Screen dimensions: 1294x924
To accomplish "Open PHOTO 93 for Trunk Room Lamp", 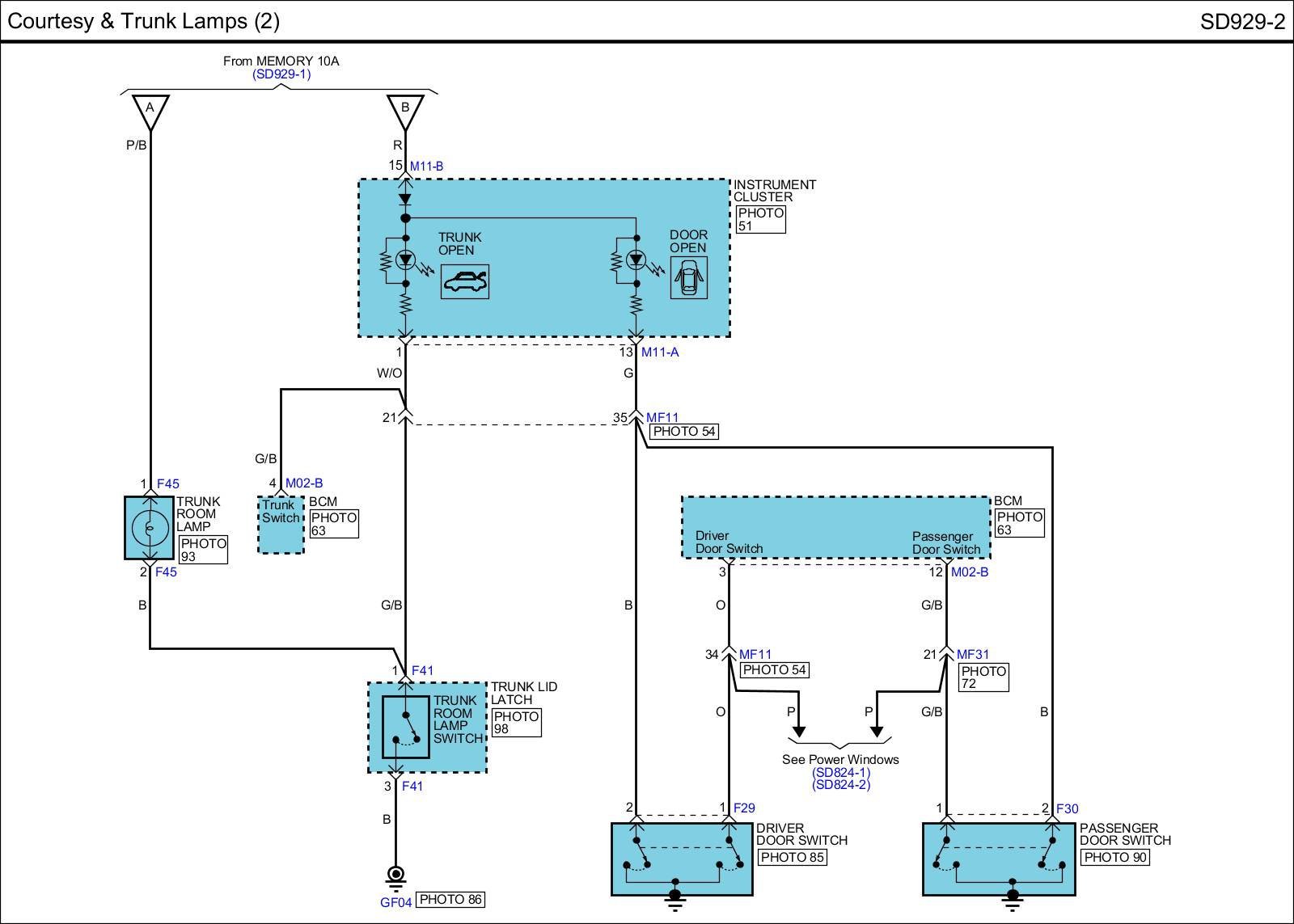I will pos(203,550).
